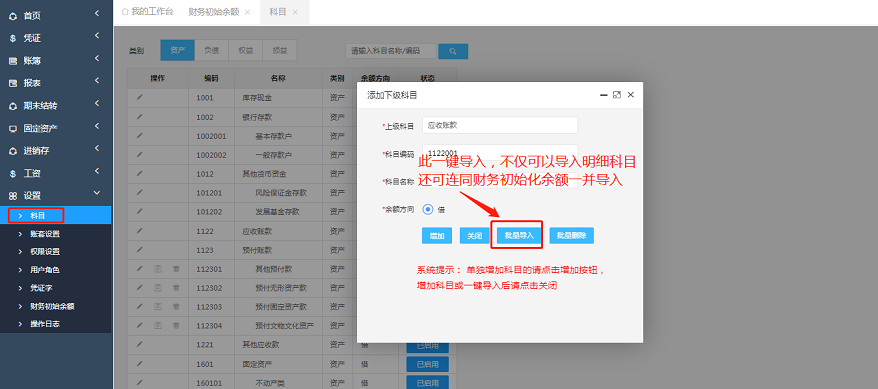Select the 权益 category tab
Viewport: 878px width, 389px height.
(246, 50)
